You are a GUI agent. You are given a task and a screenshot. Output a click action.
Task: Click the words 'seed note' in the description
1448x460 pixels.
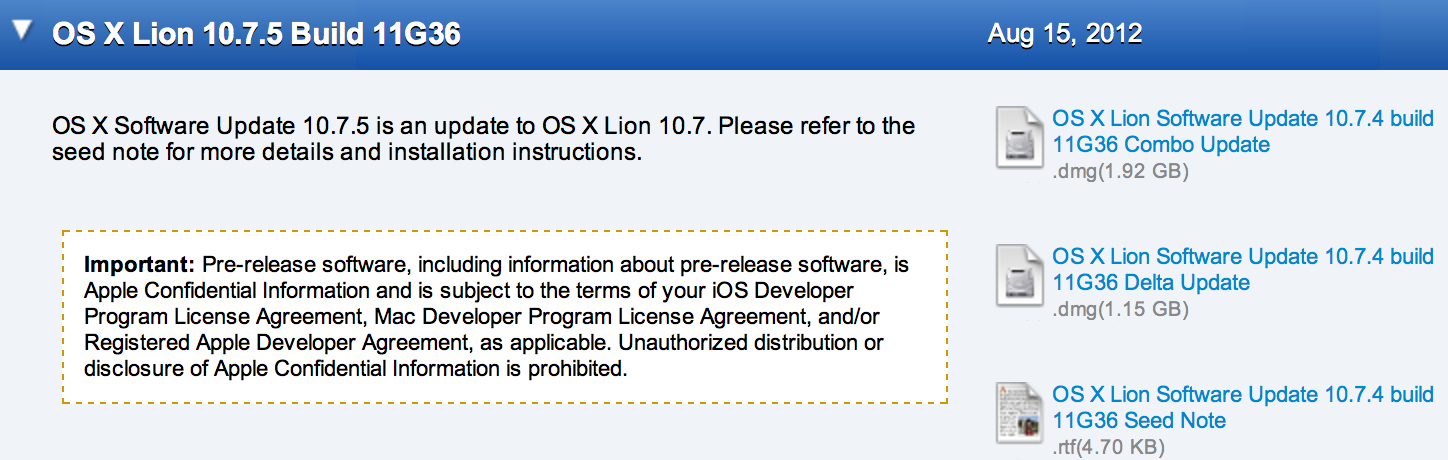point(98,153)
